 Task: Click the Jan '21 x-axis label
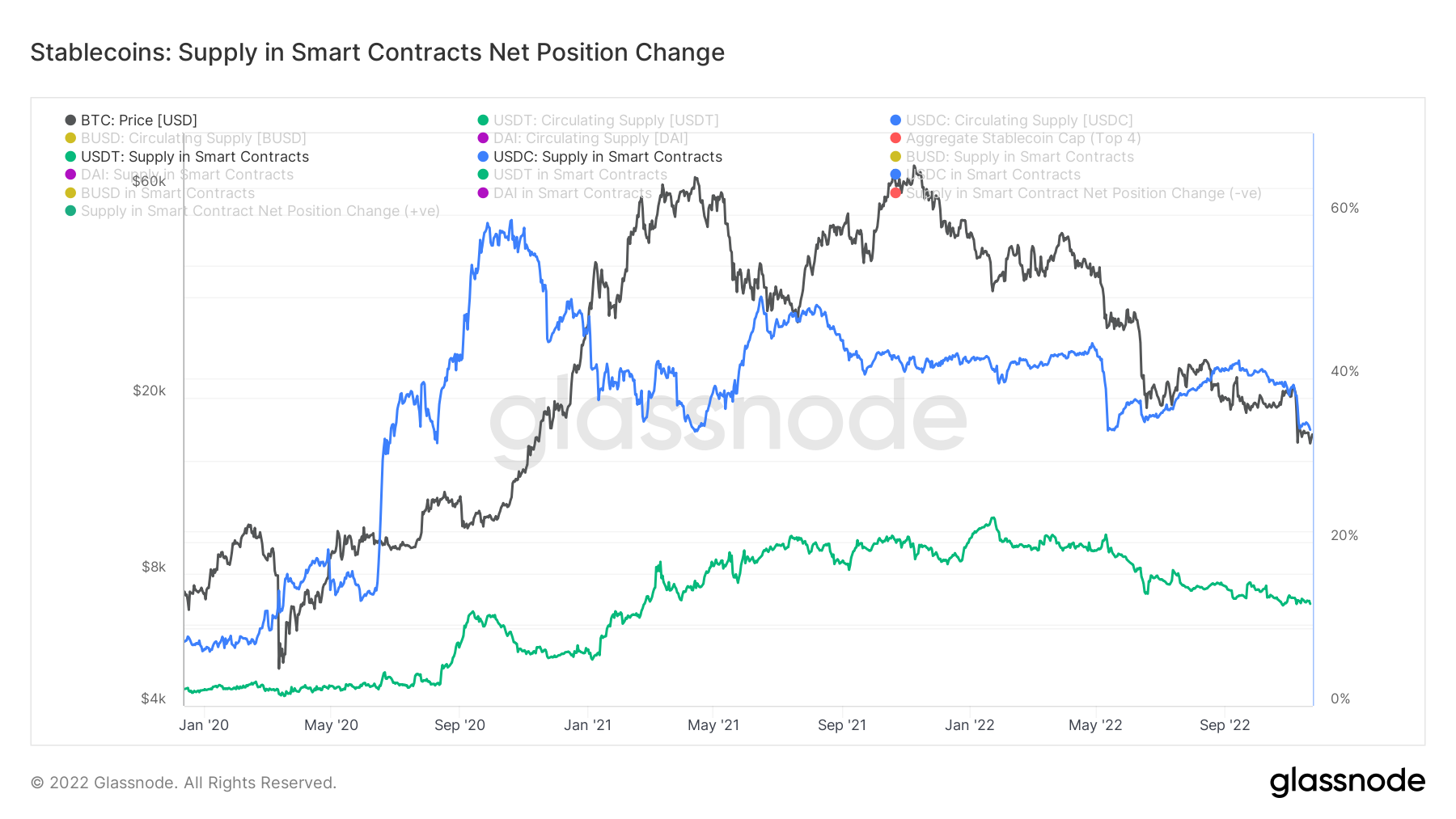(587, 725)
